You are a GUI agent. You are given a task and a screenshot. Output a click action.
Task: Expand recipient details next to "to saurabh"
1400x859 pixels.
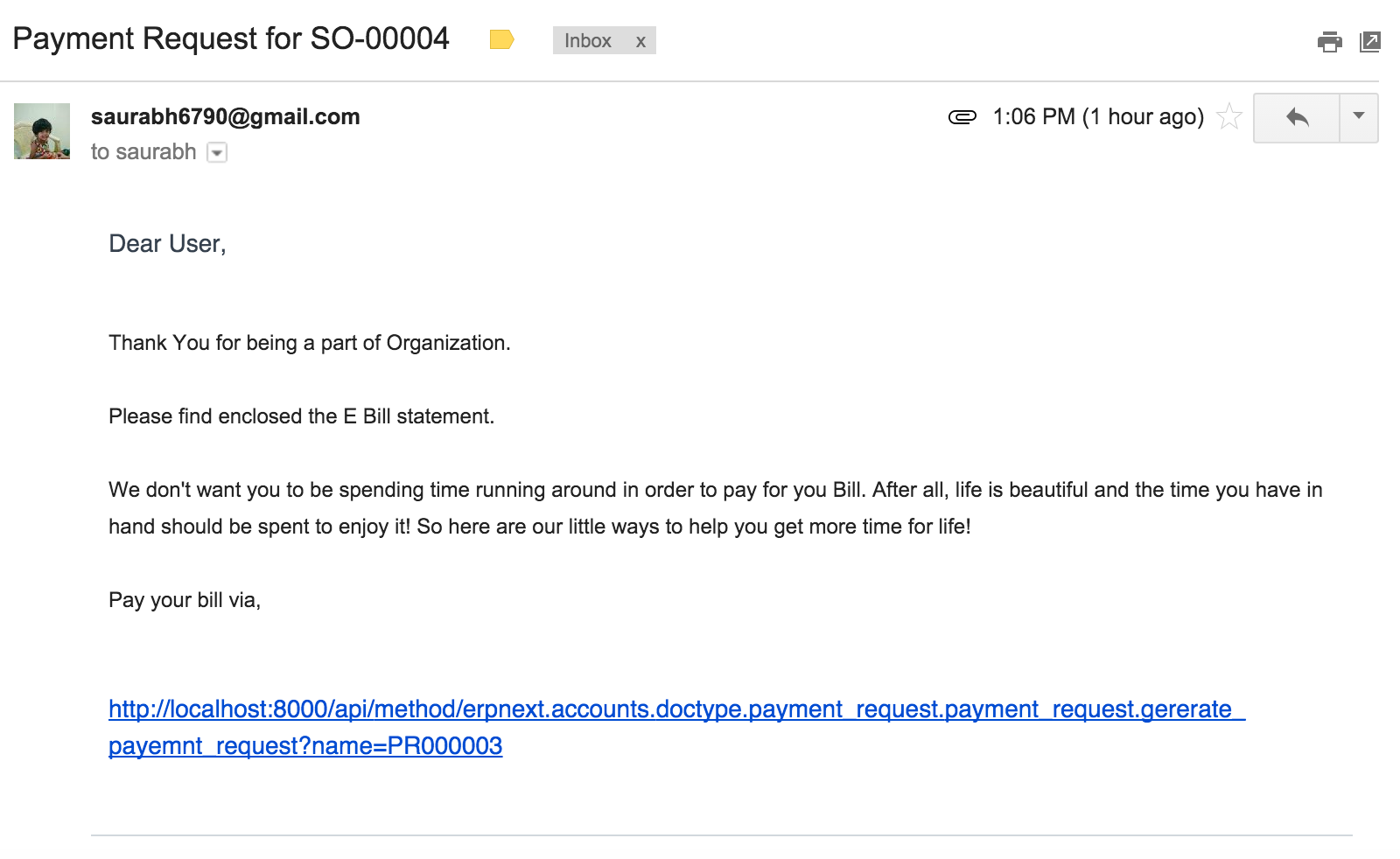click(217, 153)
